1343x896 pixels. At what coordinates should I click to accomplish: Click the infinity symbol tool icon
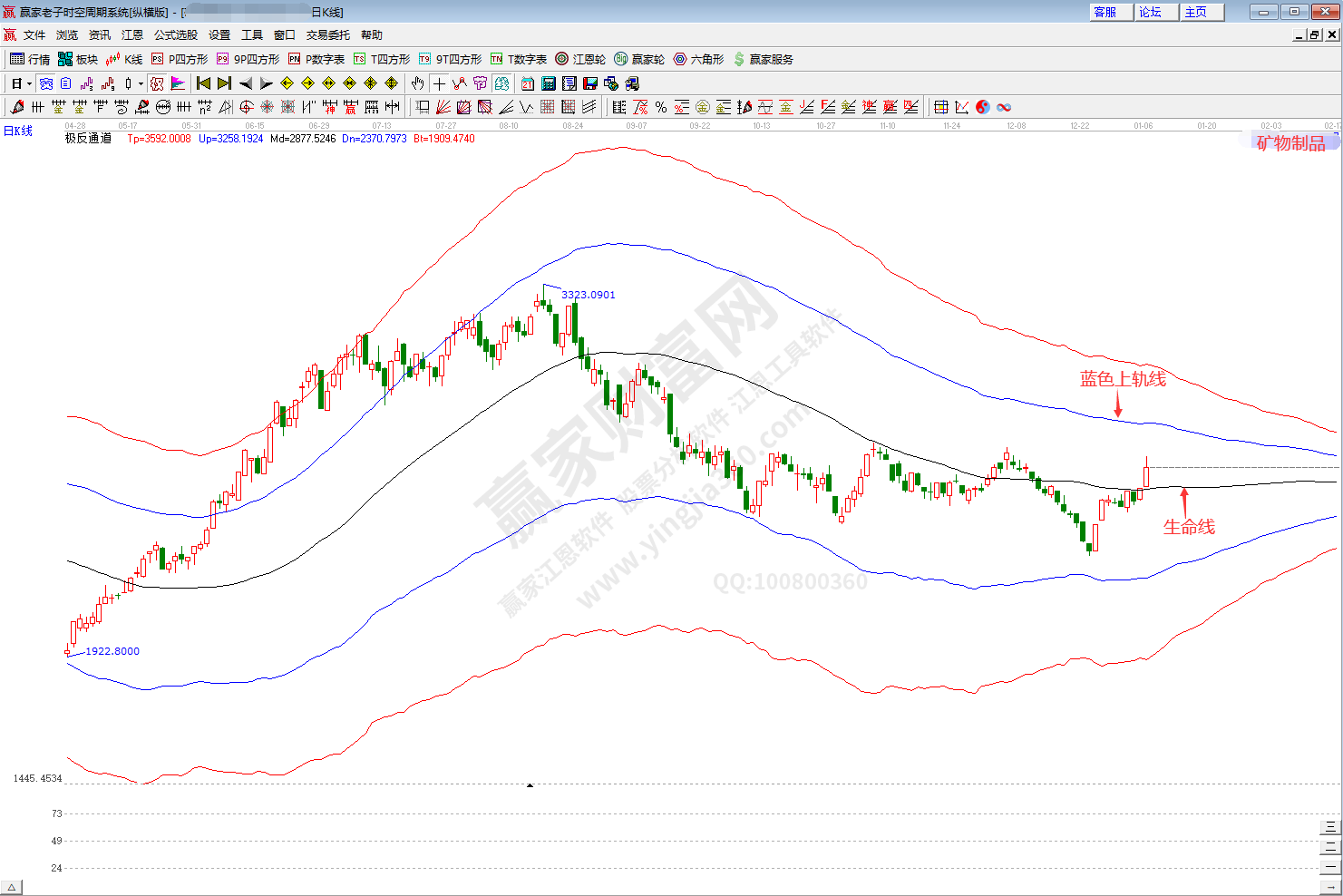tap(1004, 107)
